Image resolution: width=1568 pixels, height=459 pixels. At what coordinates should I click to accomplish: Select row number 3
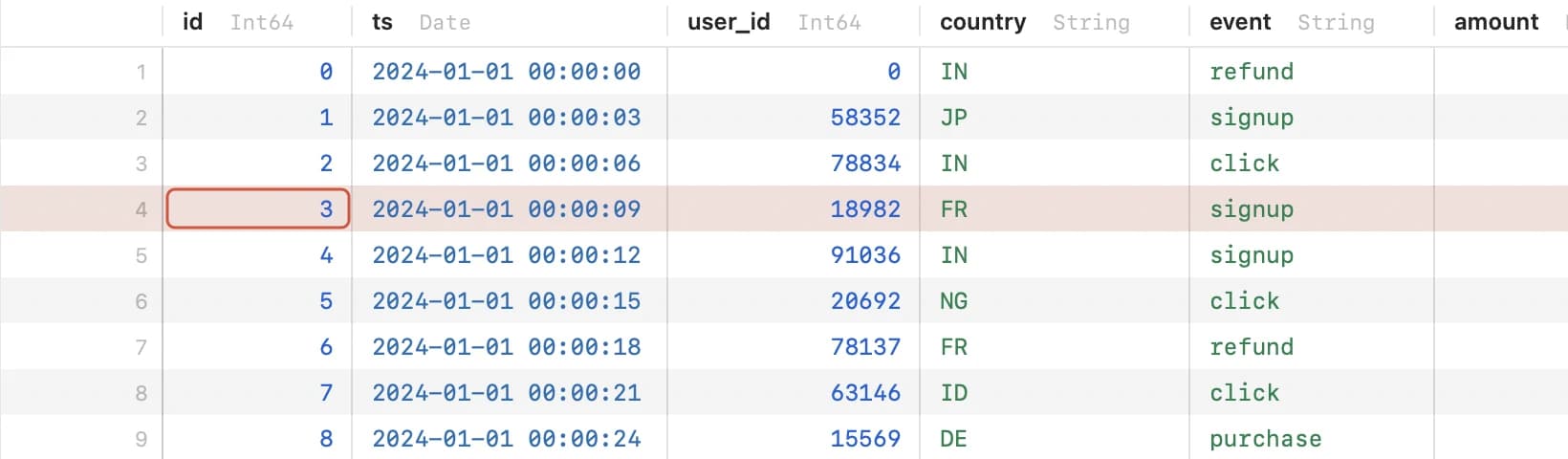pyautogui.click(x=142, y=164)
